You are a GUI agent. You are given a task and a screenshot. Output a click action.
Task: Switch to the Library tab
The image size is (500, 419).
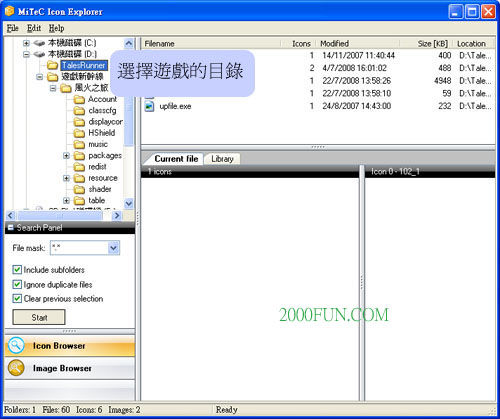(222, 159)
